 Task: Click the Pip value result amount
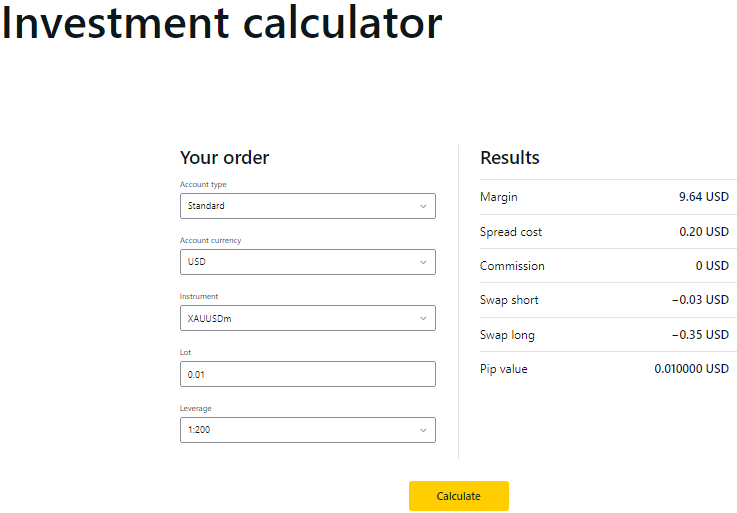pyautogui.click(x=691, y=369)
